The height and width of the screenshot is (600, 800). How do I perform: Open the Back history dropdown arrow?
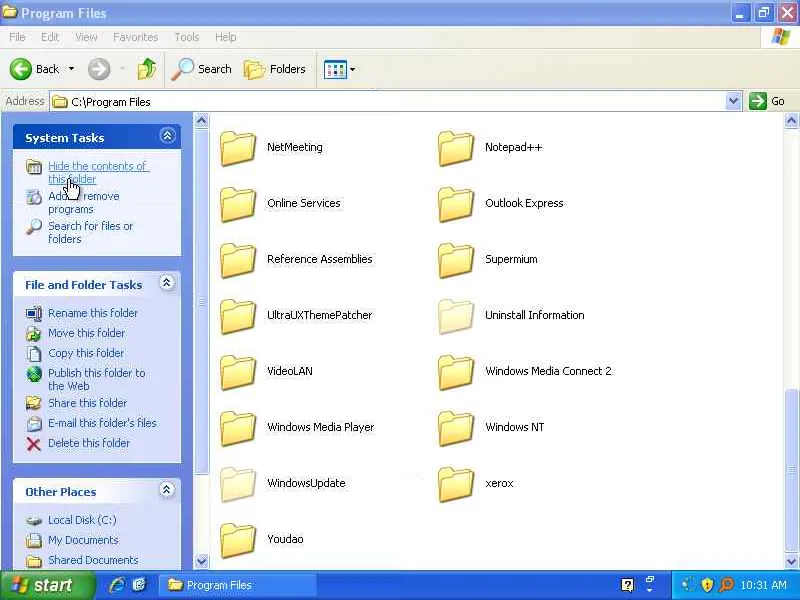click(71, 69)
